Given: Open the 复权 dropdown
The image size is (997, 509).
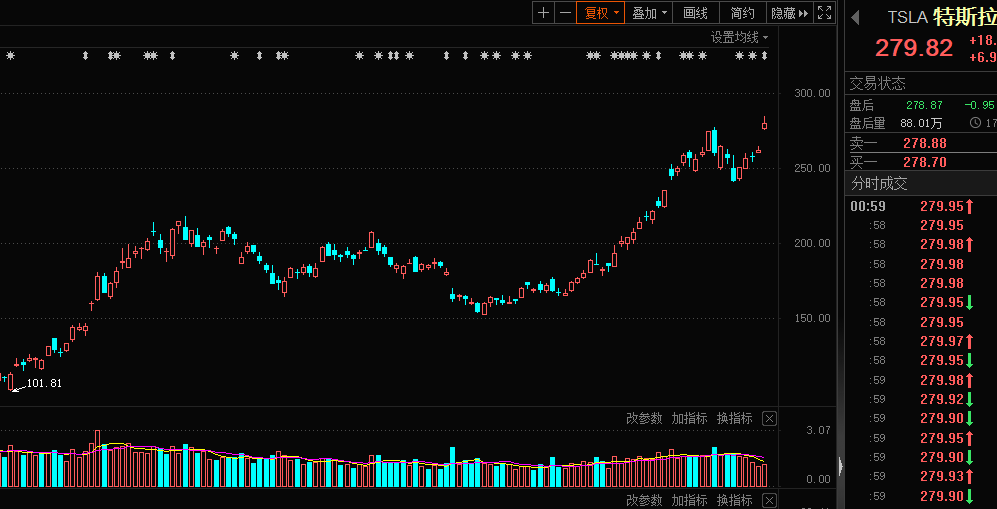Looking at the screenshot, I should [601, 13].
